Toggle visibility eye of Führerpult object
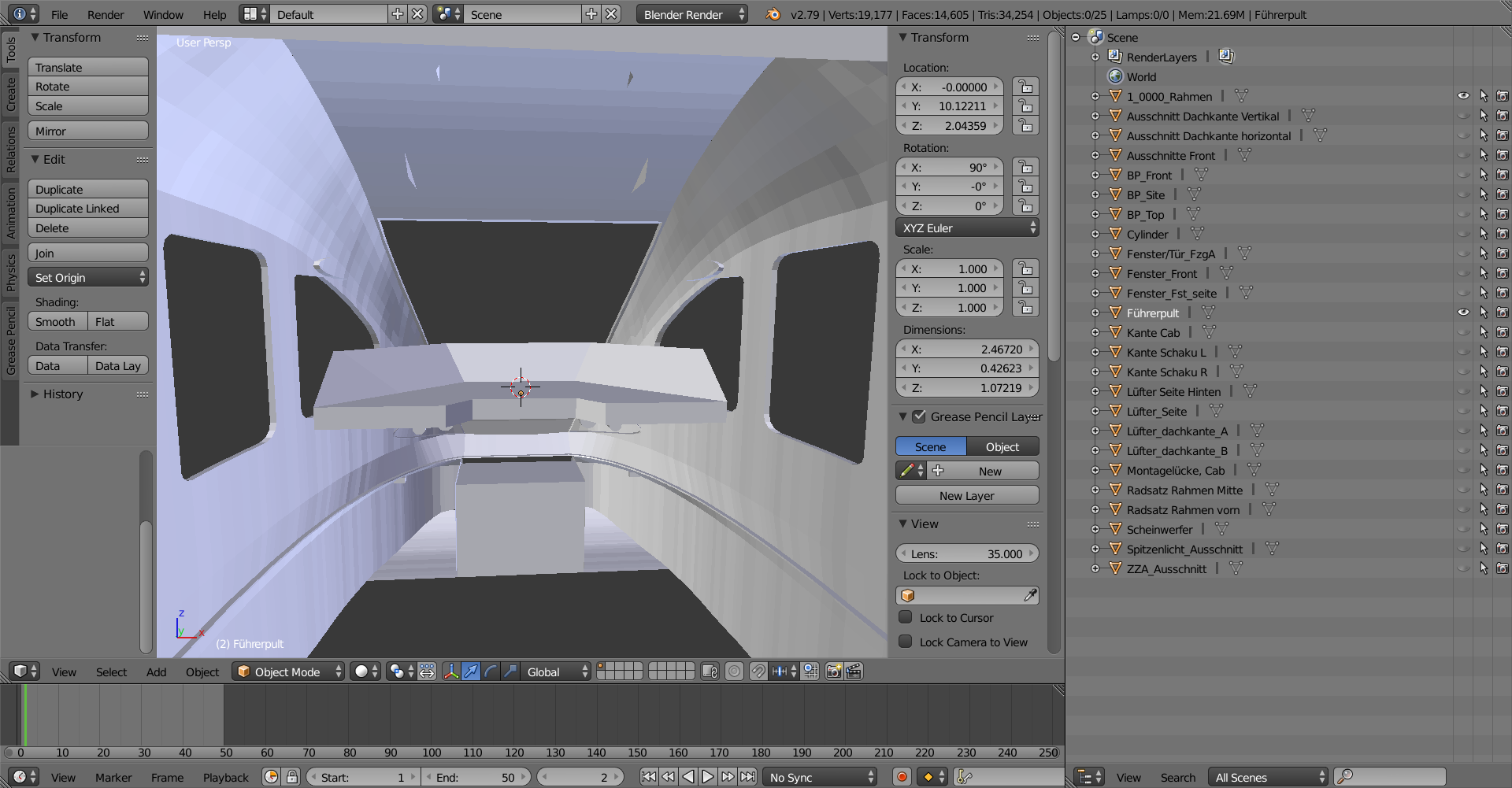 (1463, 313)
